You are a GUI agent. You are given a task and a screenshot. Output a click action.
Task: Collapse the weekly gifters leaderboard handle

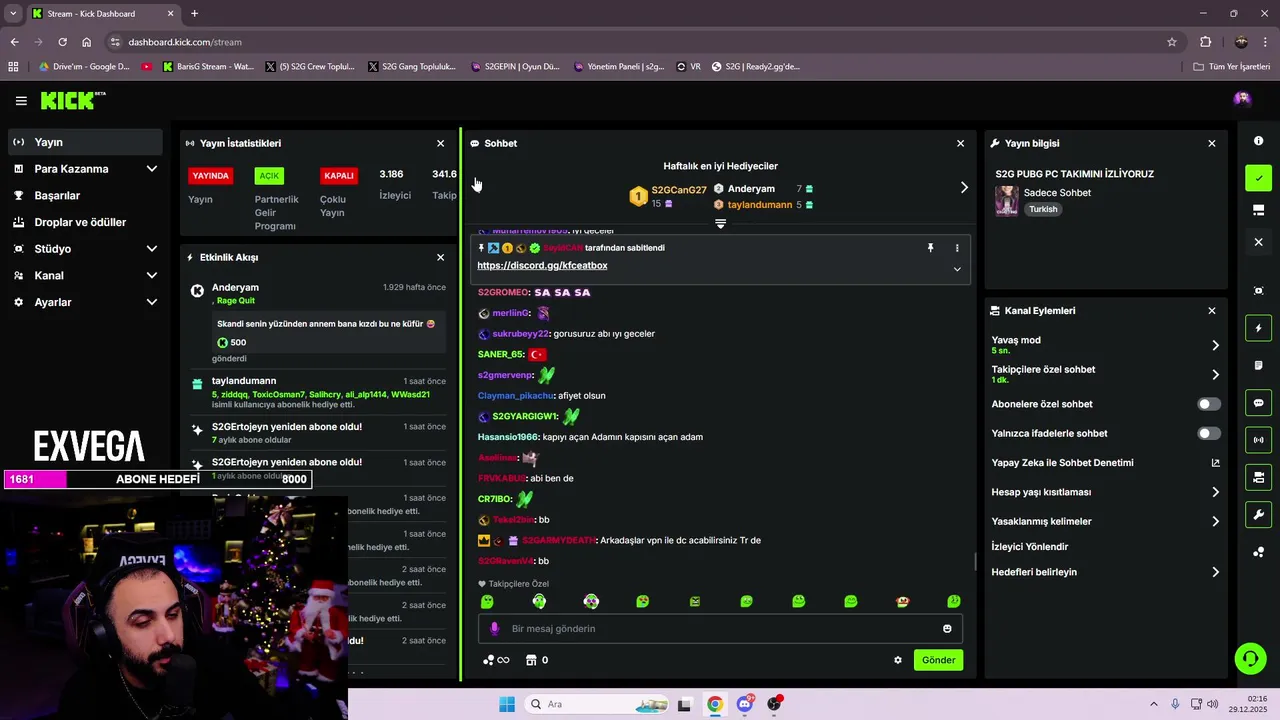click(x=720, y=224)
